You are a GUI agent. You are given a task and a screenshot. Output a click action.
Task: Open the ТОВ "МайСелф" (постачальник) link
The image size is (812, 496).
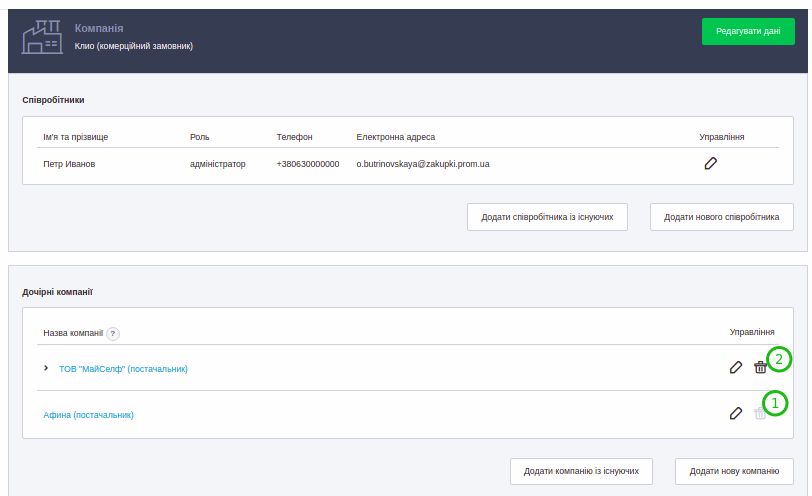coord(123,369)
